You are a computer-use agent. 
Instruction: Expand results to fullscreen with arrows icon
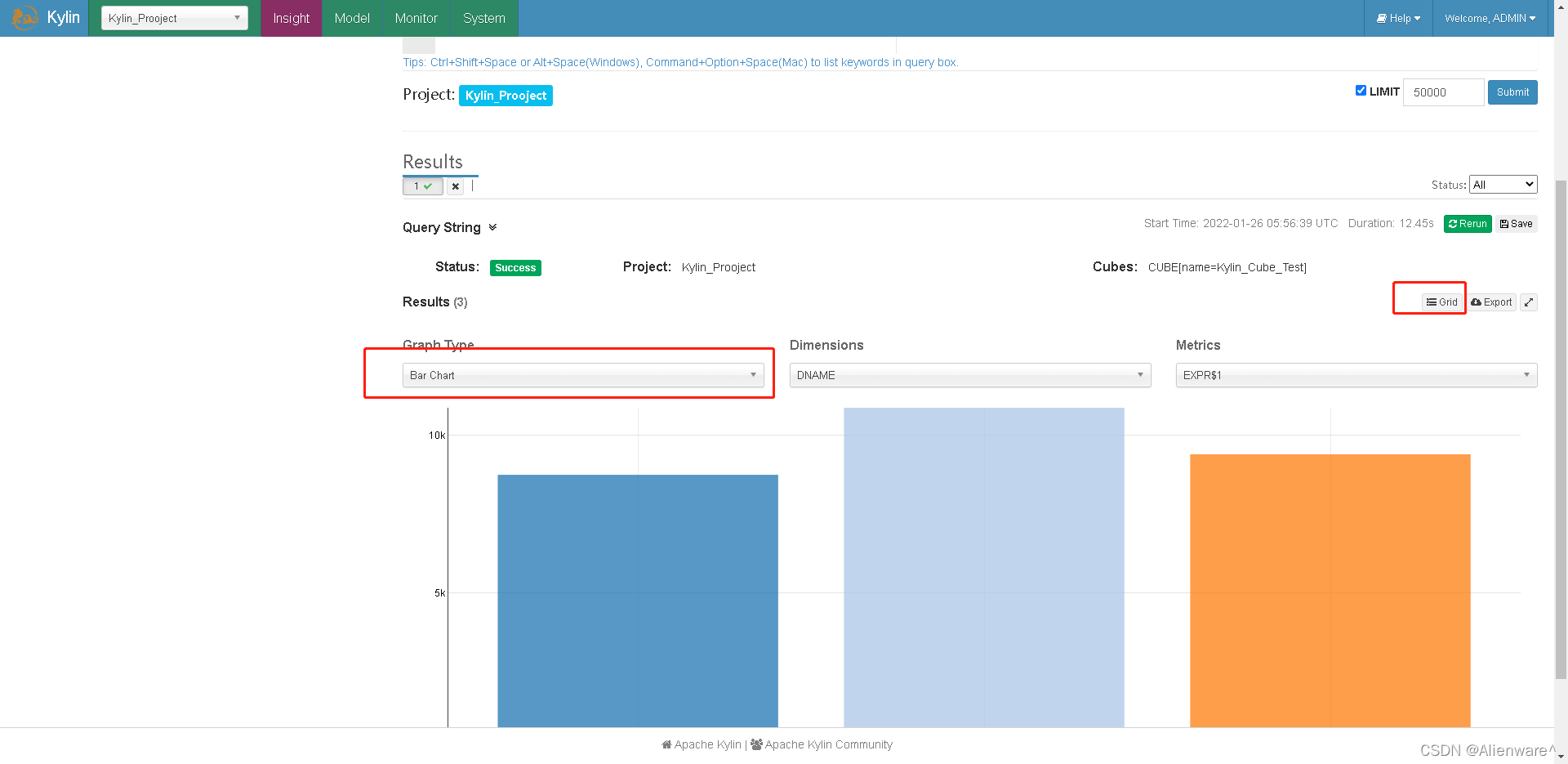pos(1529,302)
